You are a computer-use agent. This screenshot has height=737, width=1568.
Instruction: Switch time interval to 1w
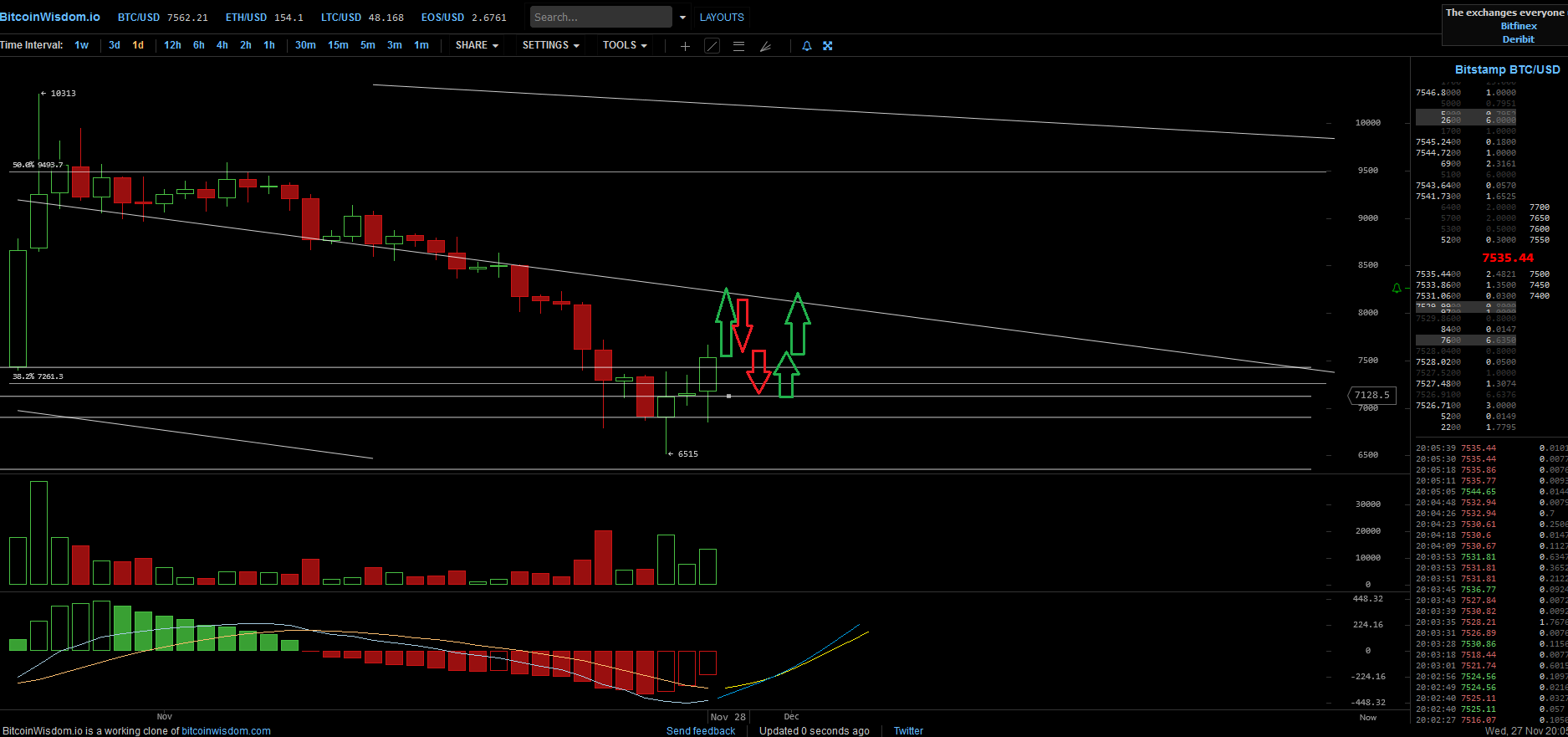pyautogui.click(x=81, y=45)
